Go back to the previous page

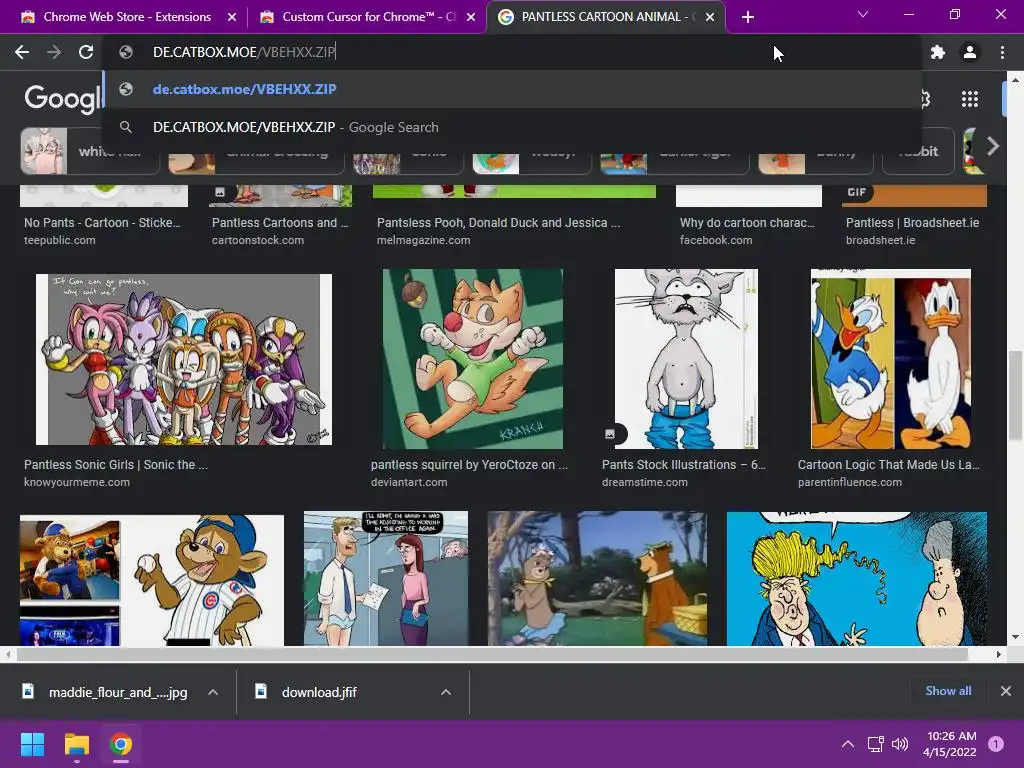[x=22, y=52]
